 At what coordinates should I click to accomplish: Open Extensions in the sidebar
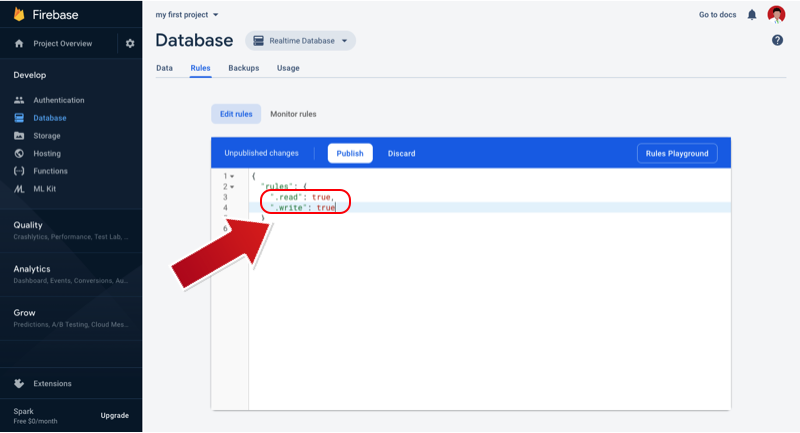pyautogui.click(x=52, y=383)
